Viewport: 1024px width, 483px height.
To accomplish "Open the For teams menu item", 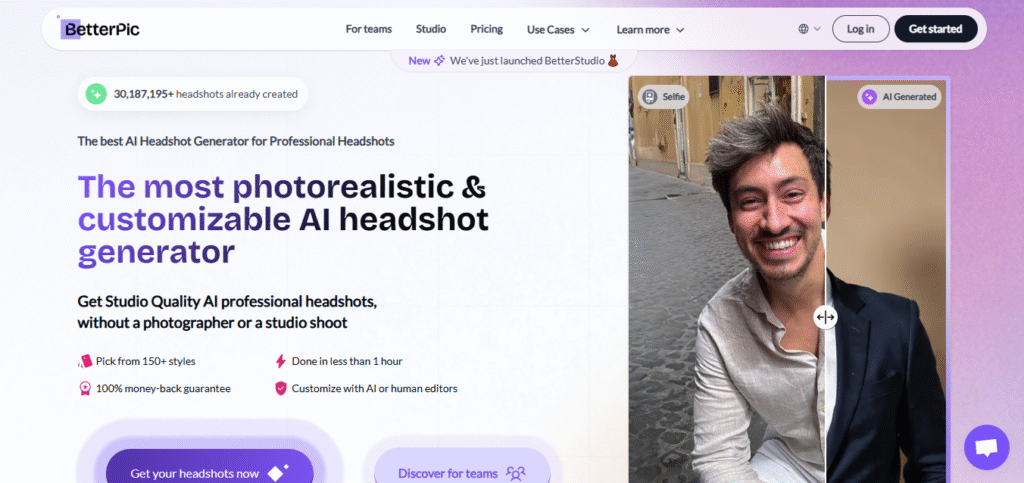I will coord(369,29).
